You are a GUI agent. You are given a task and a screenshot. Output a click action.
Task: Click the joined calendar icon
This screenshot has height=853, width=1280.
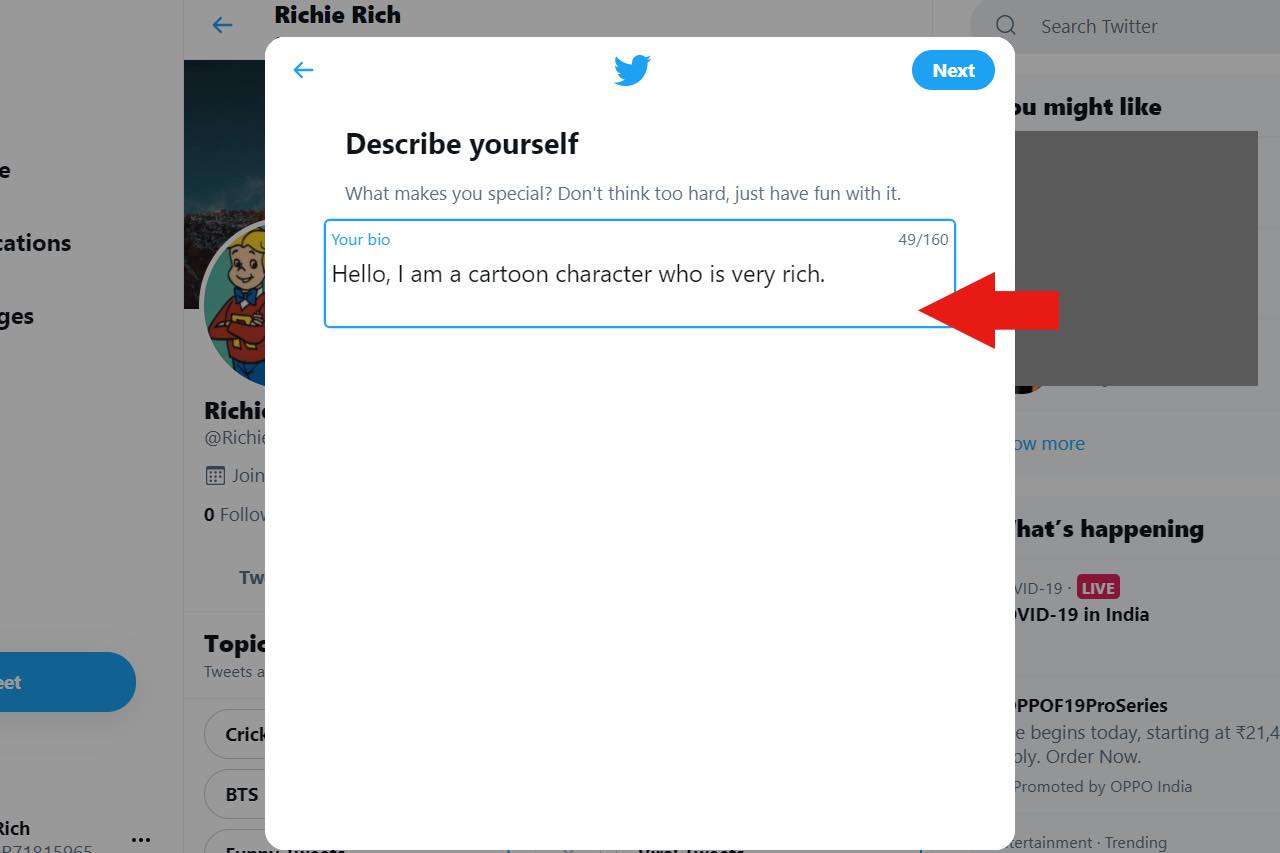215,475
